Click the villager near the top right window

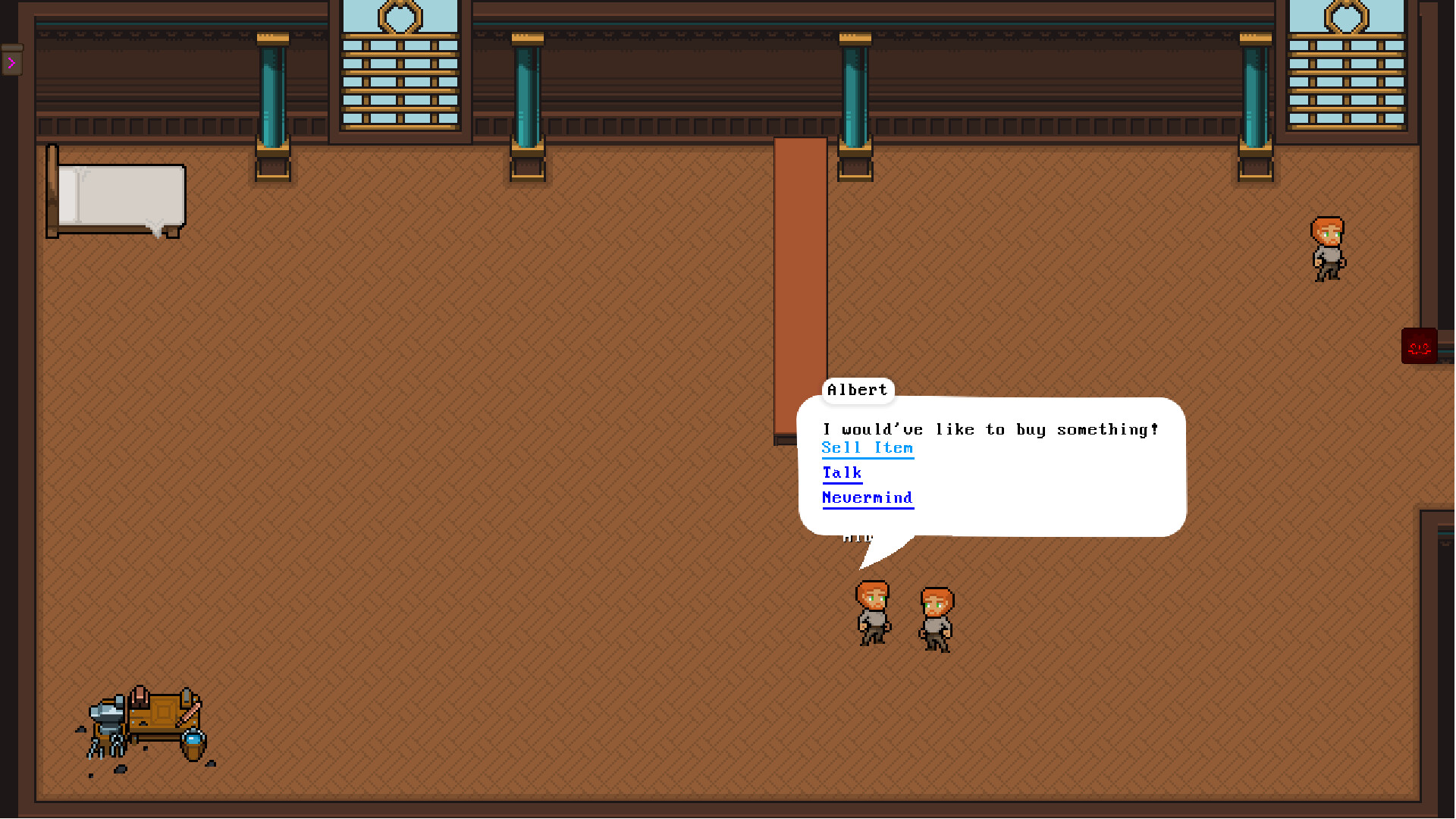point(1328,248)
